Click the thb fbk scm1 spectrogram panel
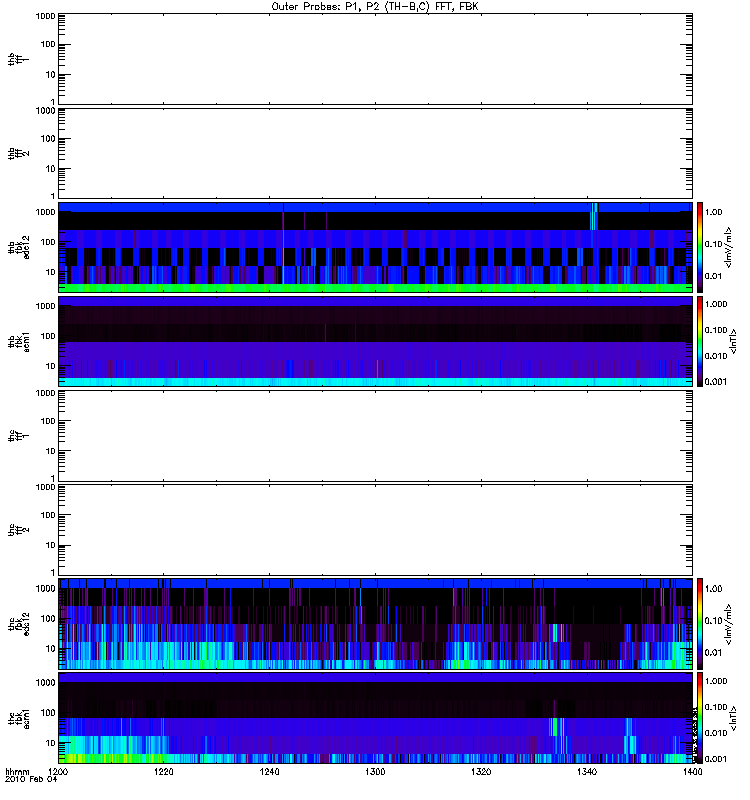 coord(376,341)
